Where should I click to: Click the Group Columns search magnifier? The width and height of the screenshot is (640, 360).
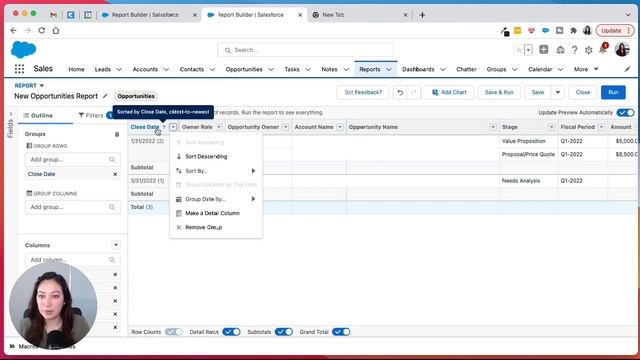(x=112, y=207)
